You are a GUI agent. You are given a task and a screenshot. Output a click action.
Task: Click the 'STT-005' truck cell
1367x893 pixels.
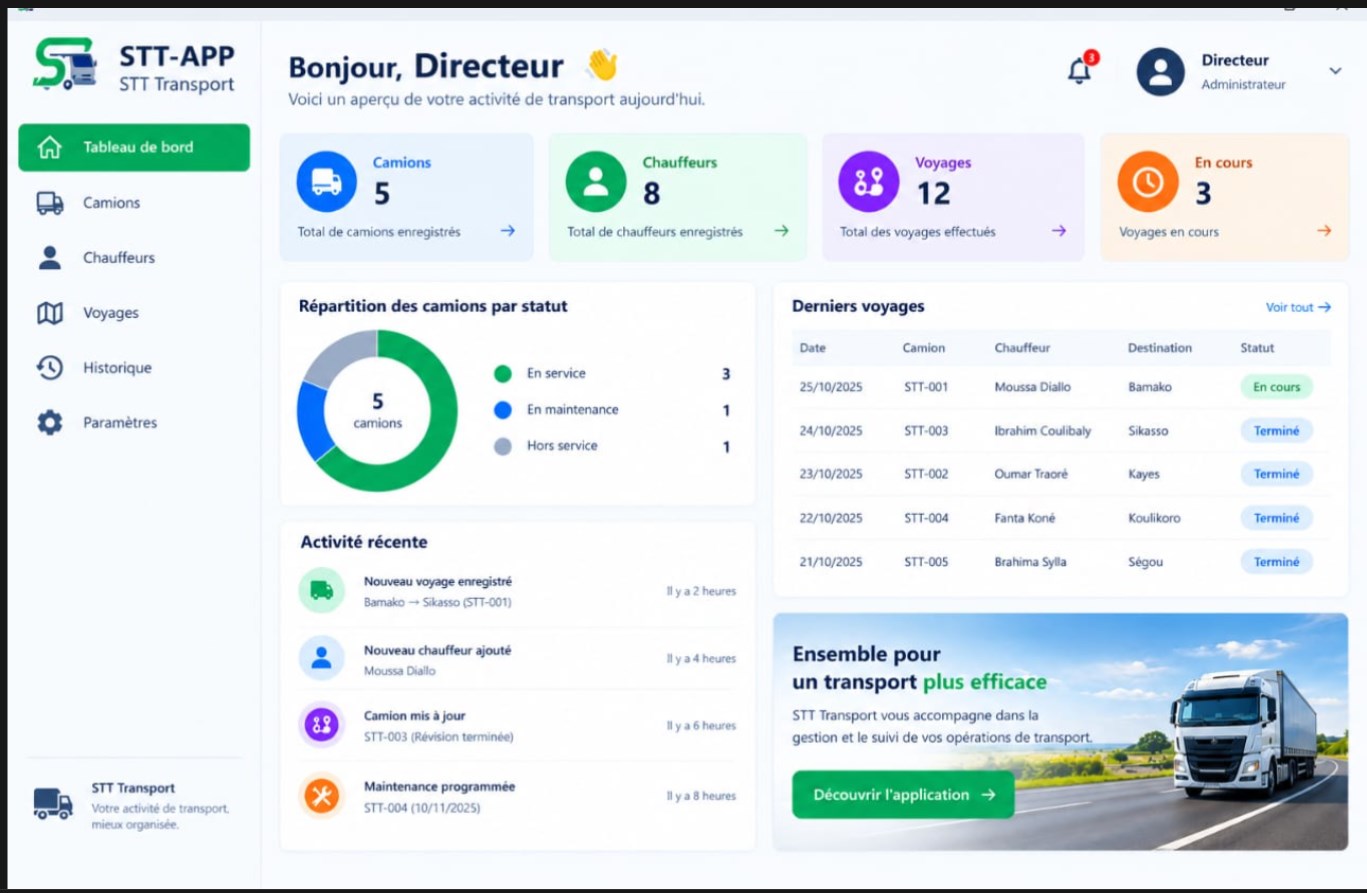pos(926,562)
